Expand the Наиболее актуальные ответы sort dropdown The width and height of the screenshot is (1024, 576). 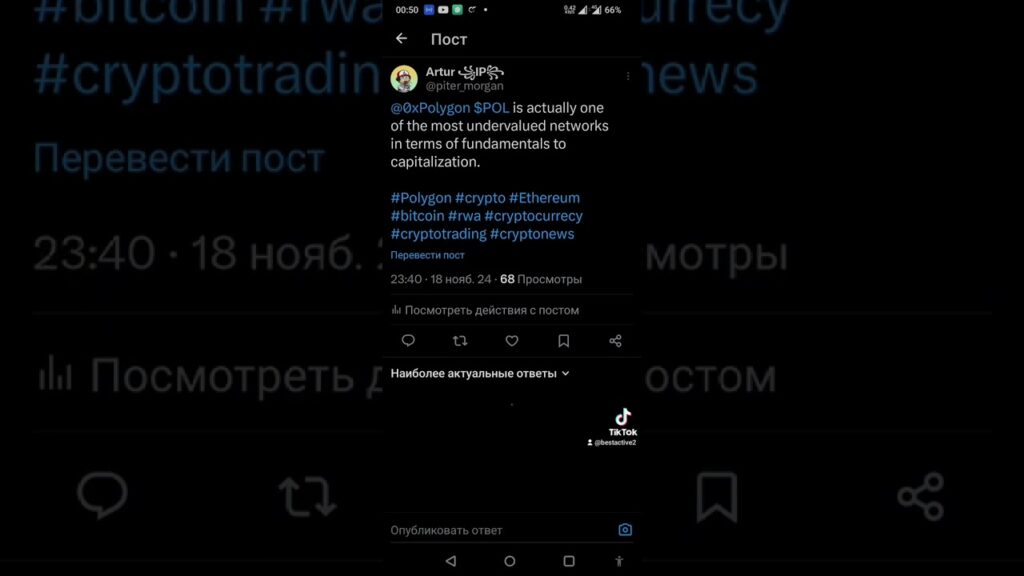tap(480, 374)
